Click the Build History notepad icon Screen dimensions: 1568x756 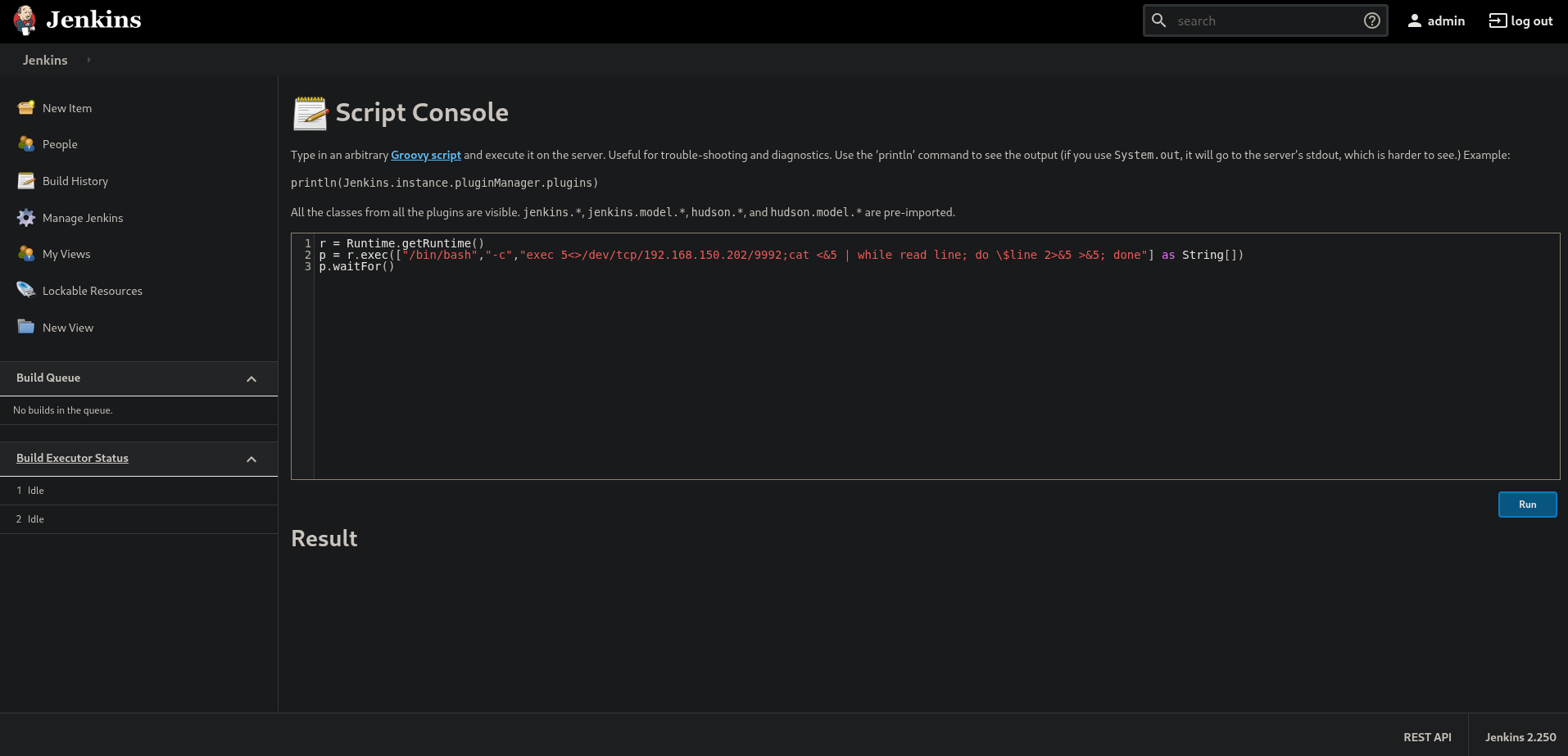point(26,181)
